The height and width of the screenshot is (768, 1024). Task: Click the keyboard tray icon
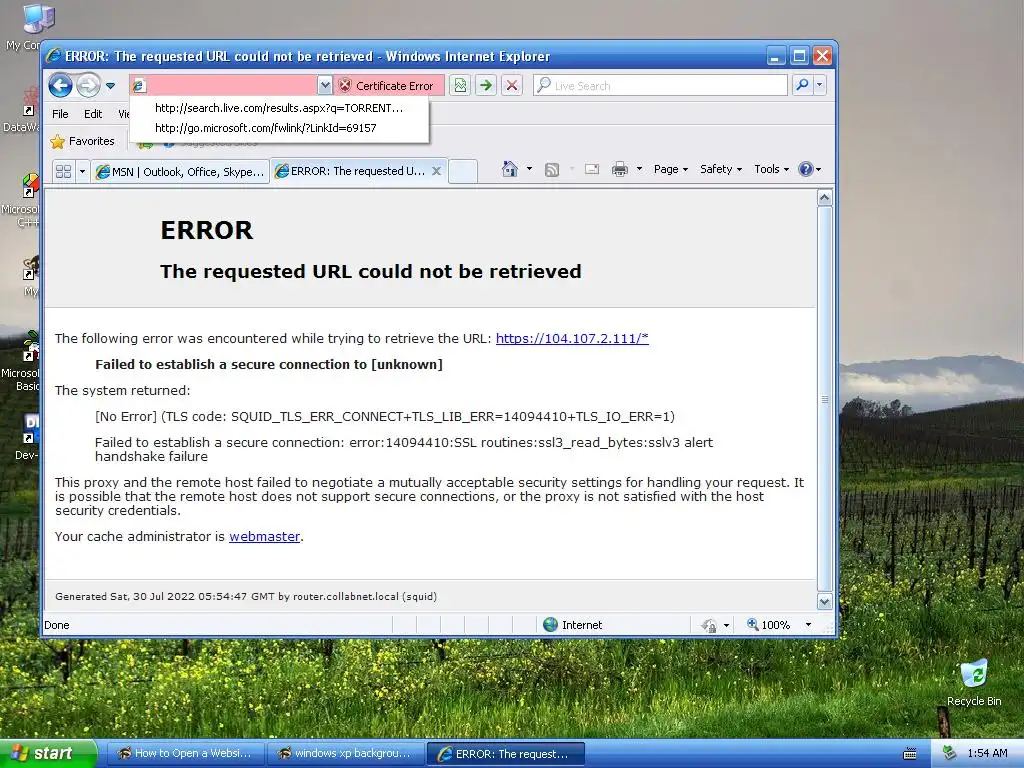coord(910,754)
